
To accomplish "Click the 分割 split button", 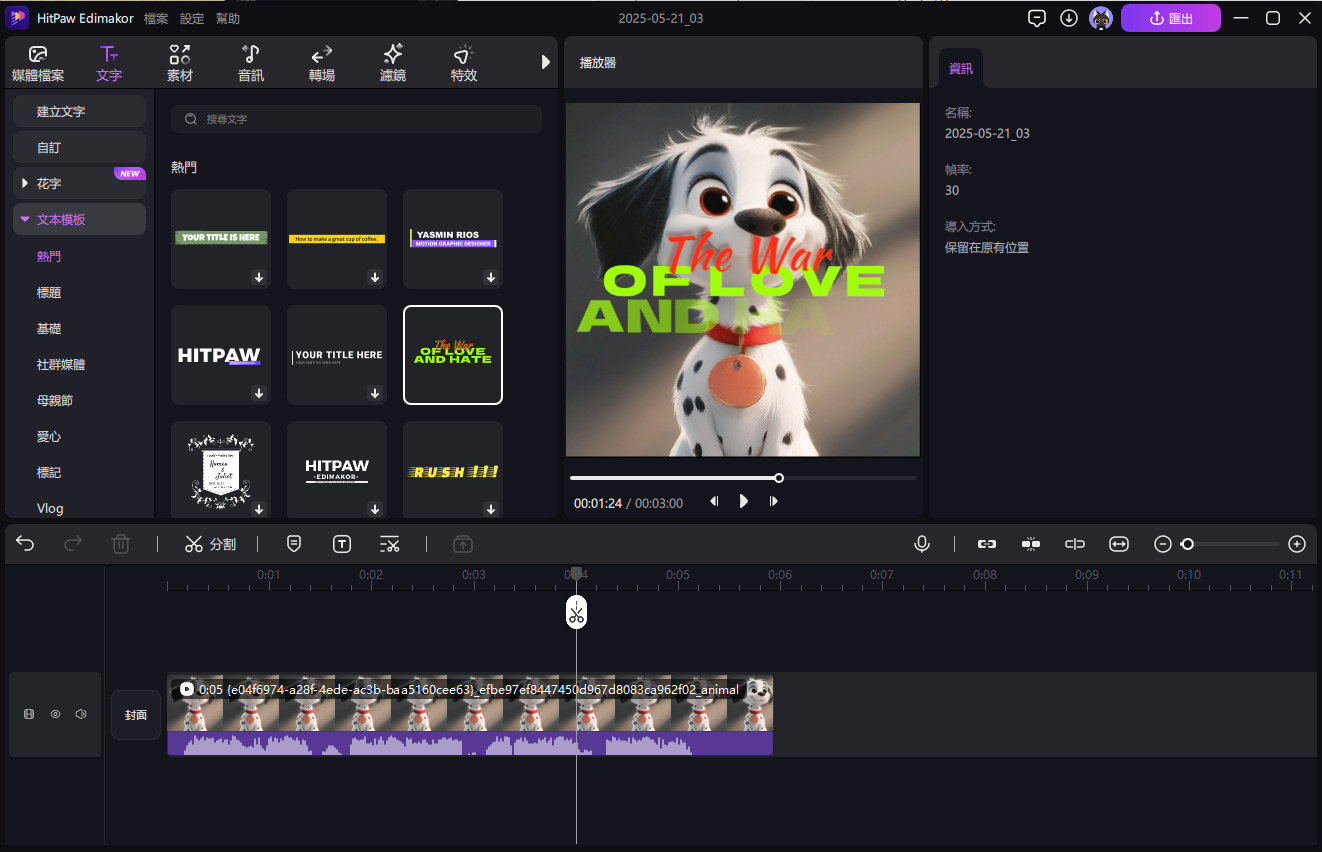I will coord(210,544).
